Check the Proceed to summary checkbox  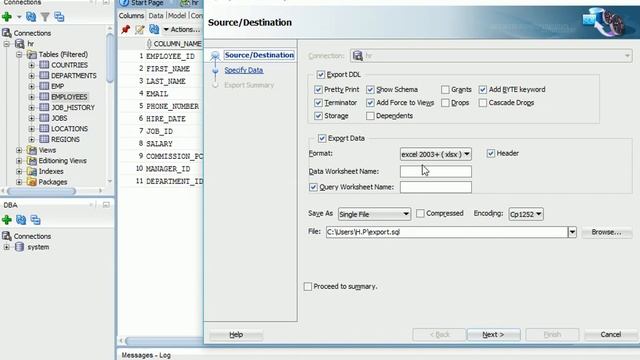[x=308, y=287]
